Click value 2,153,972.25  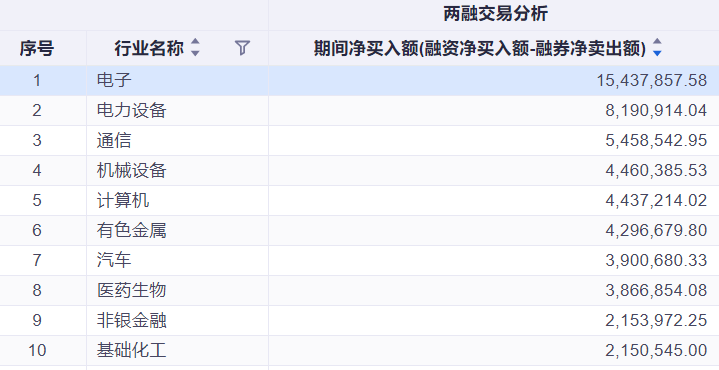point(656,320)
